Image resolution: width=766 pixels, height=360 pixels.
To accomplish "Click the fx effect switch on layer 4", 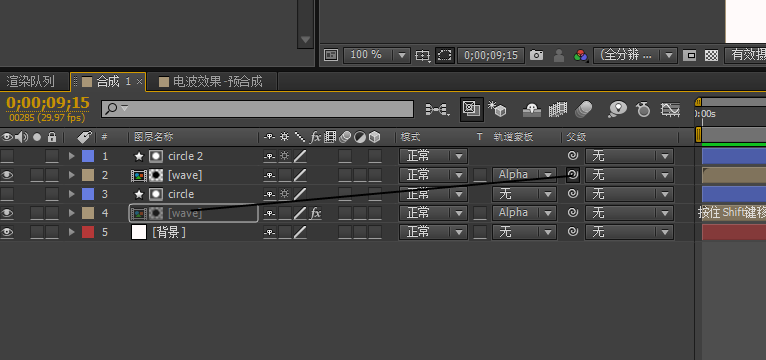I will pyautogui.click(x=316, y=213).
